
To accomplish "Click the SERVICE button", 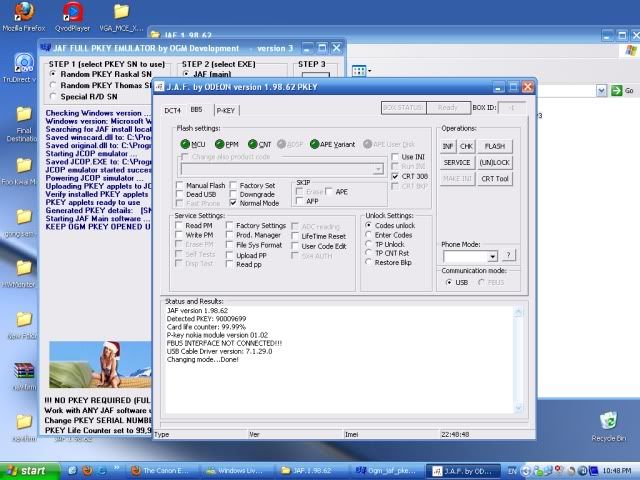I will (457, 162).
